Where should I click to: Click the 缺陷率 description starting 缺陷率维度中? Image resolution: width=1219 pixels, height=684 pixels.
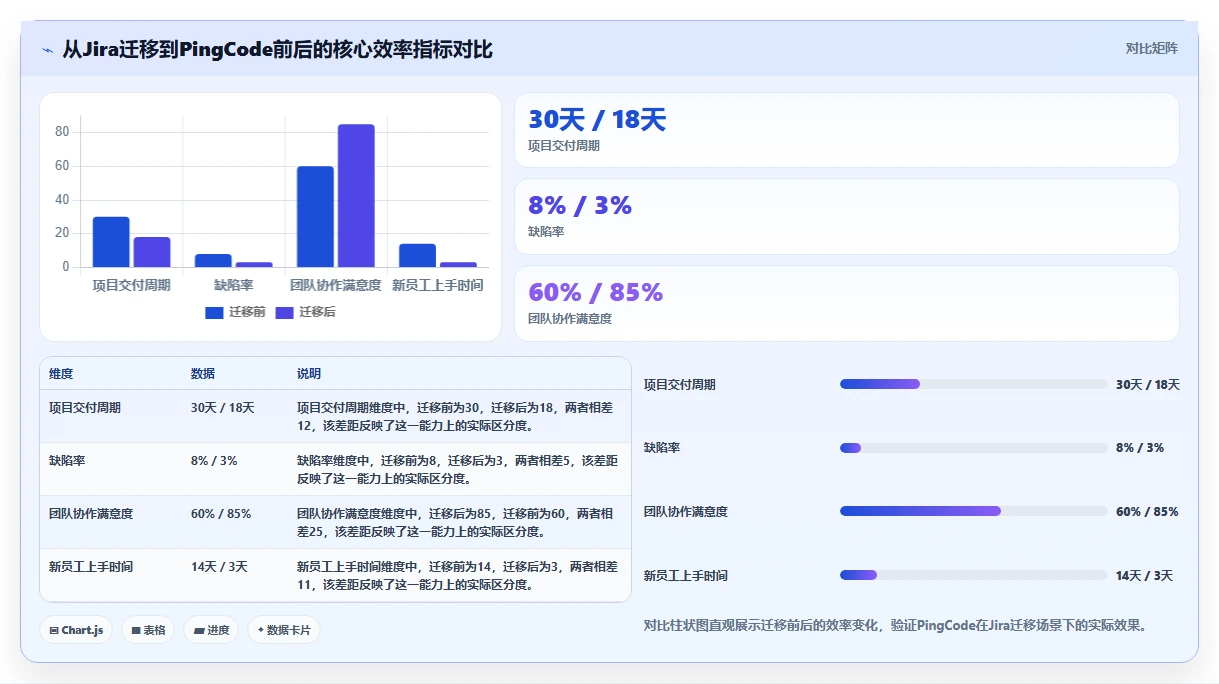point(457,469)
